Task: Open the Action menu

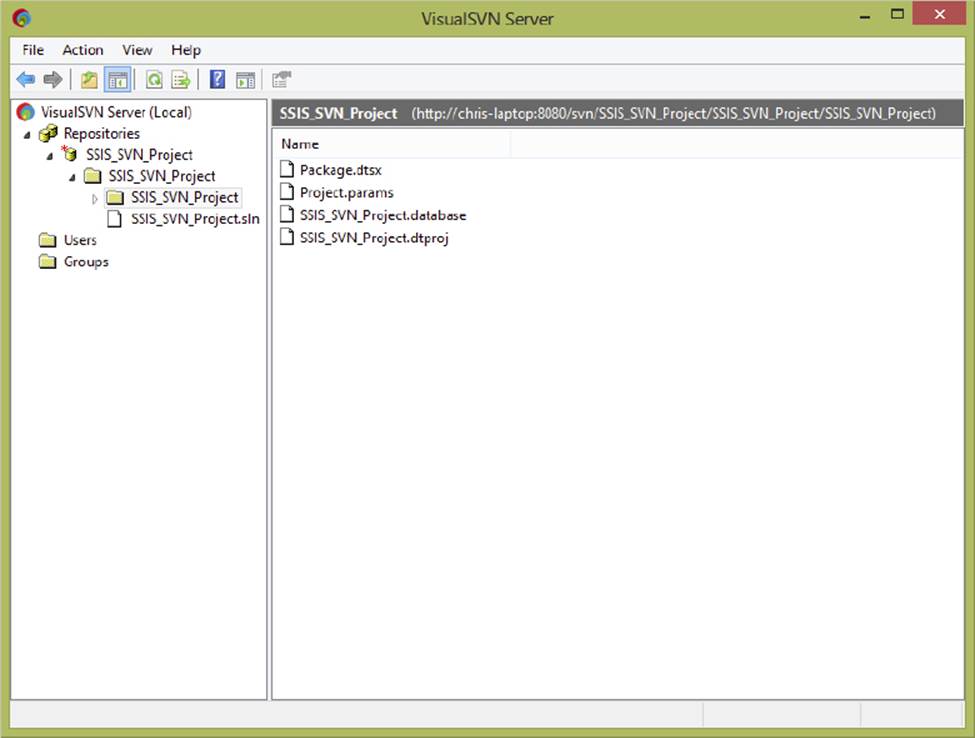Action: pos(83,50)
